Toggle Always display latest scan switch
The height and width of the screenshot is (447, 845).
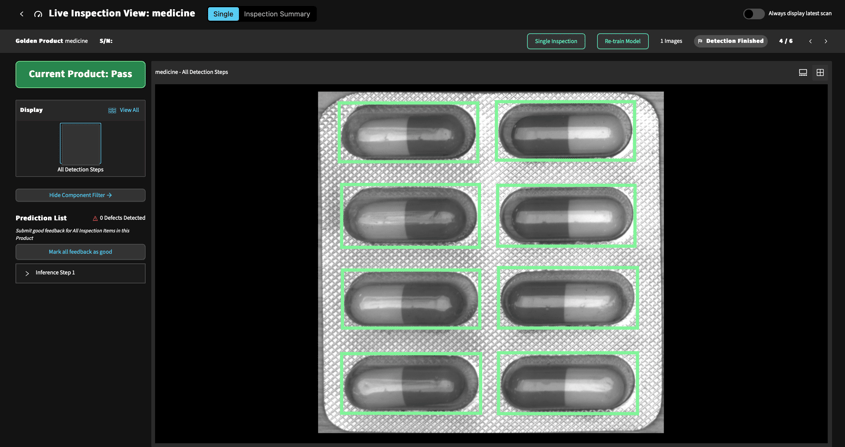click(753, 14)
